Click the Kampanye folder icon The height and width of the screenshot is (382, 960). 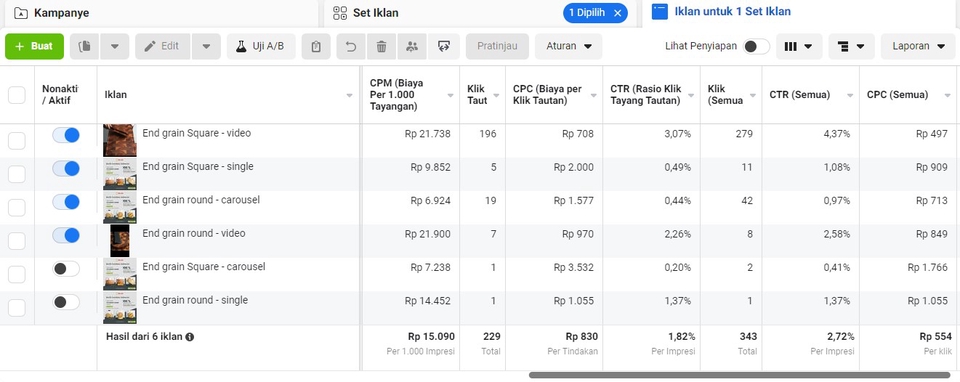(20, 13)
